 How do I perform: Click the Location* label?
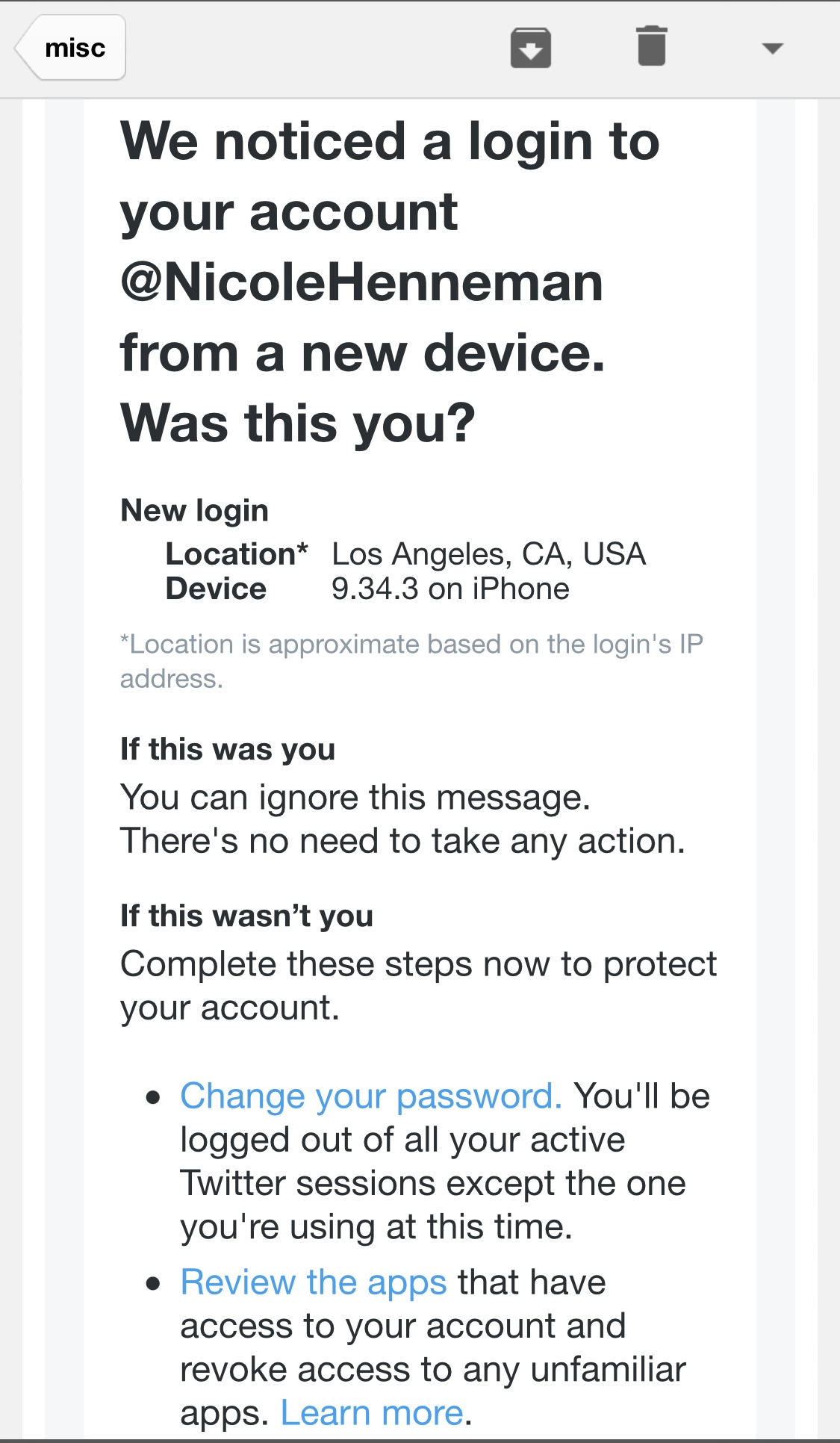[237, 554]
